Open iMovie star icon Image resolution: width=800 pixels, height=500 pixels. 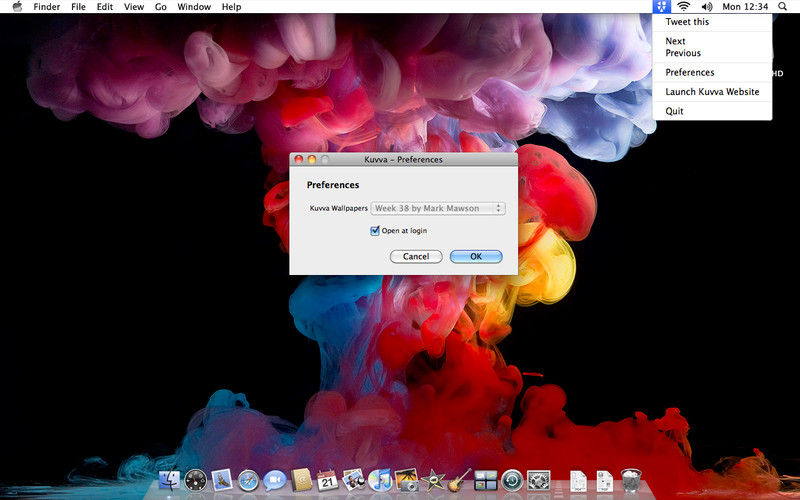click(x=433, y=480)
